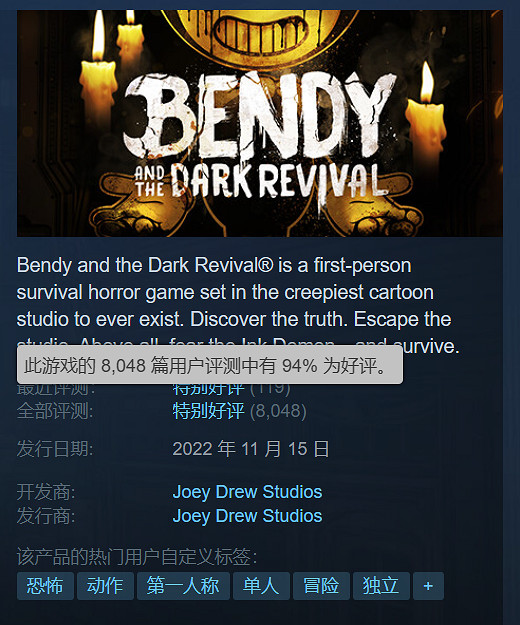The image size is (520, 625).
Task: Select the 恐怖 tag
Action: (x=45, y=586)
